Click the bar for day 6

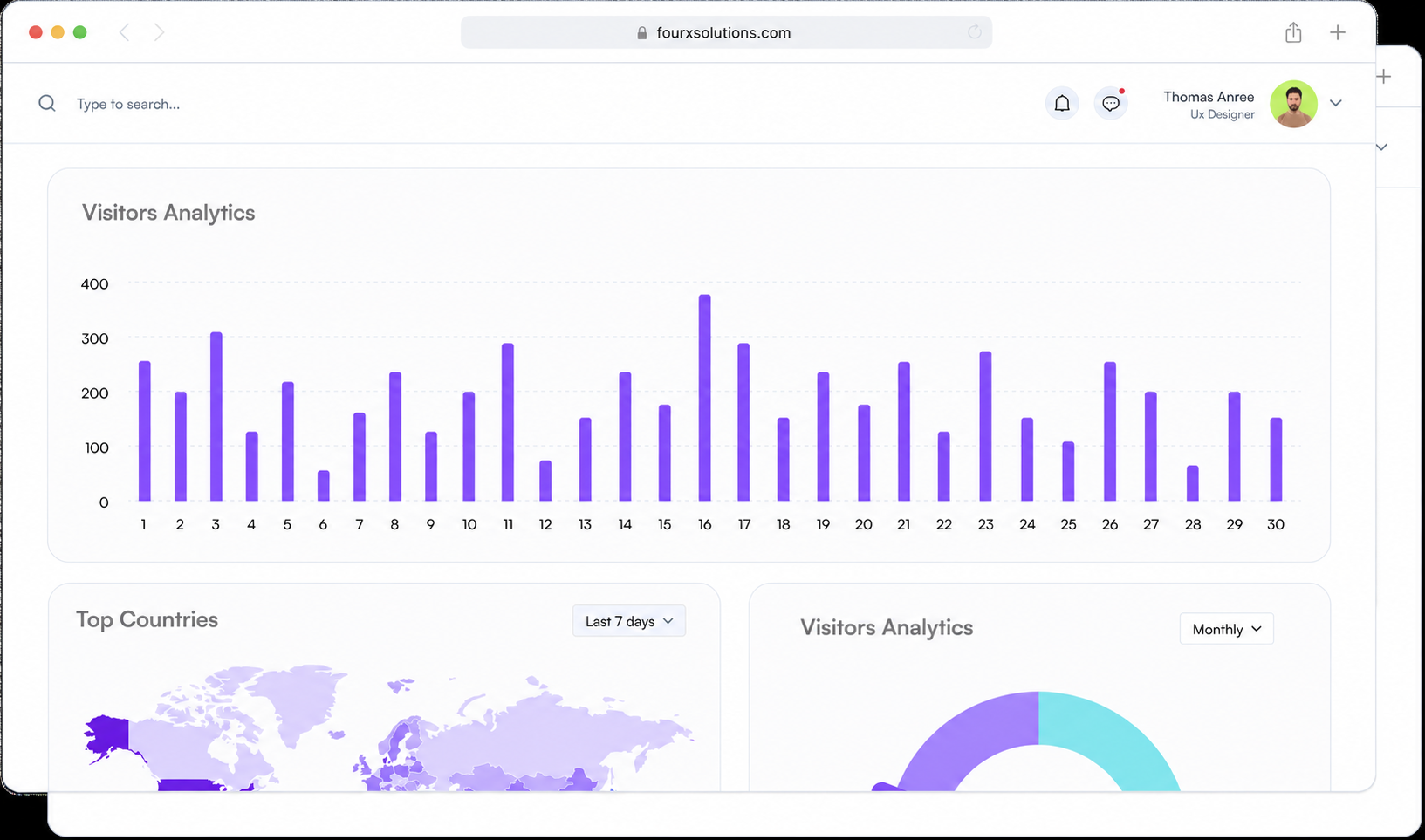[324, 486]
